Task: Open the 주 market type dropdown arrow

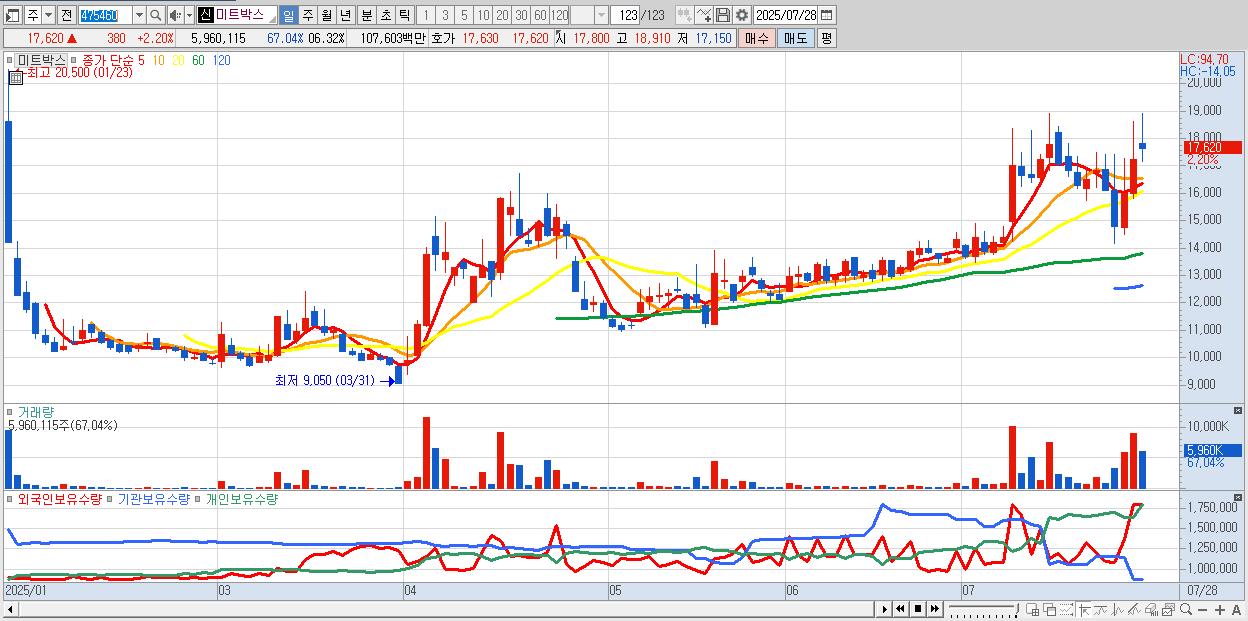Action: [x=48, y=15]
